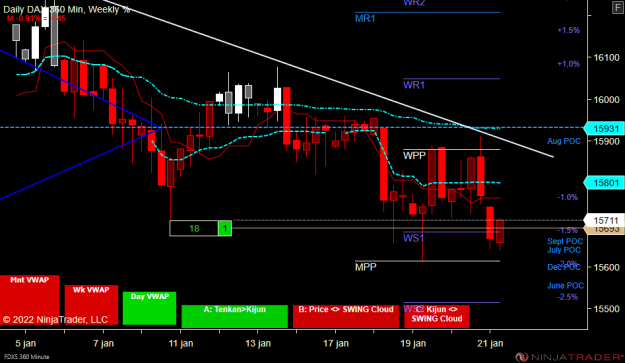625x363 pixels.
Task: Click the 17 jan date on time axis
Action: pos(336,343)
